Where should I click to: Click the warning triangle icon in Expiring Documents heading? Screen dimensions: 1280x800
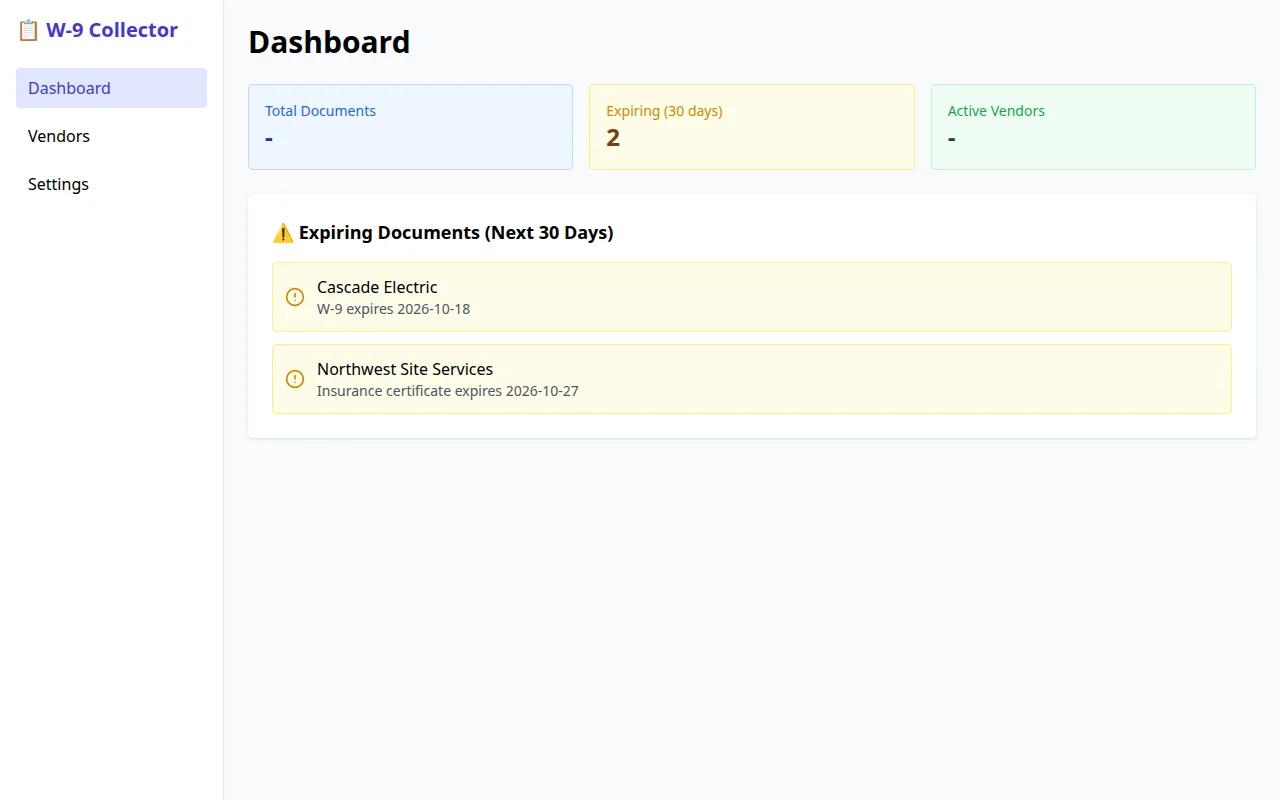[283, 233]
